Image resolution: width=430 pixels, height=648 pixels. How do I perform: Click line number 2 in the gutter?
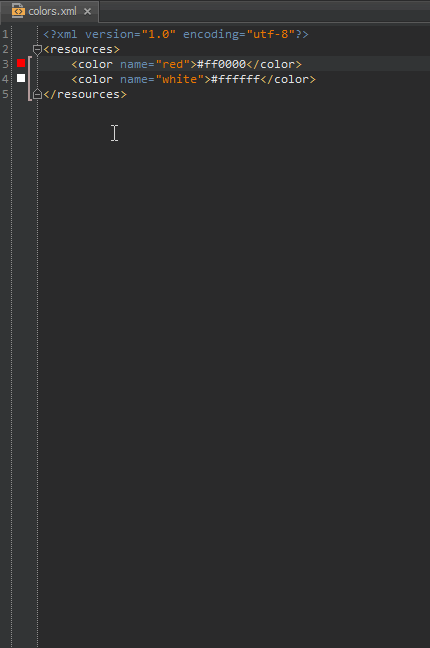pyautogui.click(x=5, y=49)
